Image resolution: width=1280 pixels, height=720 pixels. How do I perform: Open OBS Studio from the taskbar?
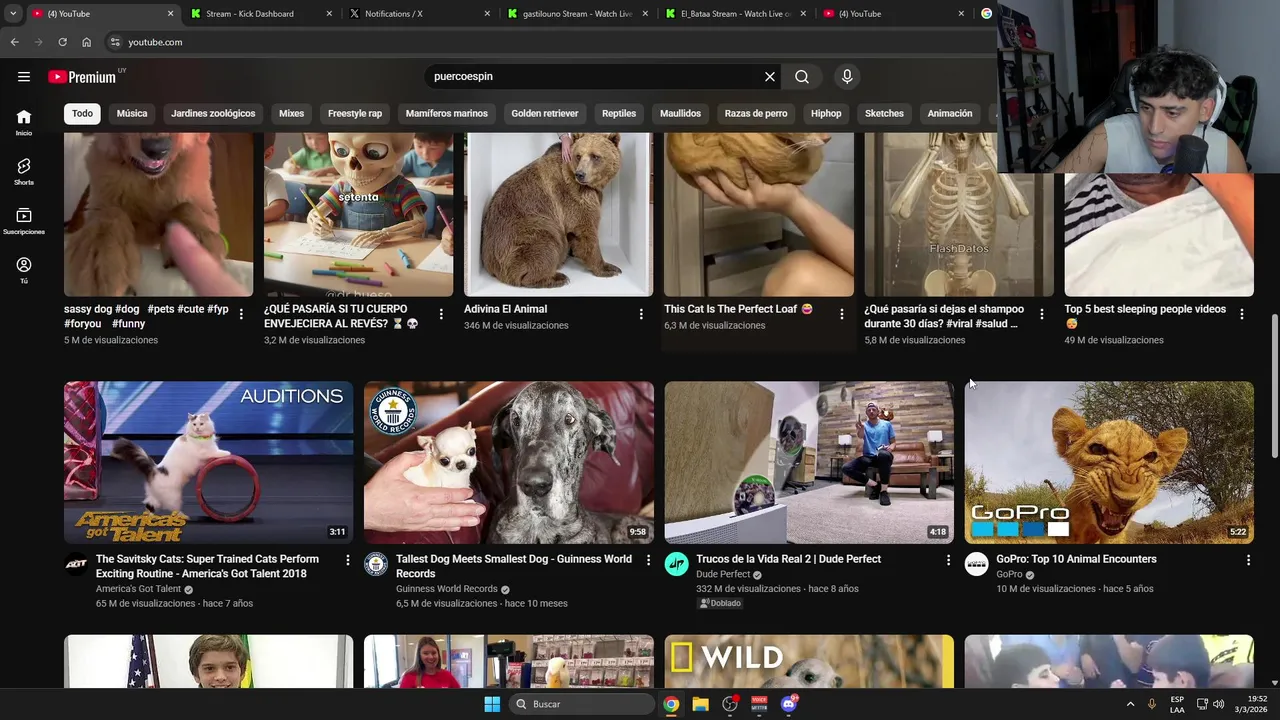click(730, 704)
